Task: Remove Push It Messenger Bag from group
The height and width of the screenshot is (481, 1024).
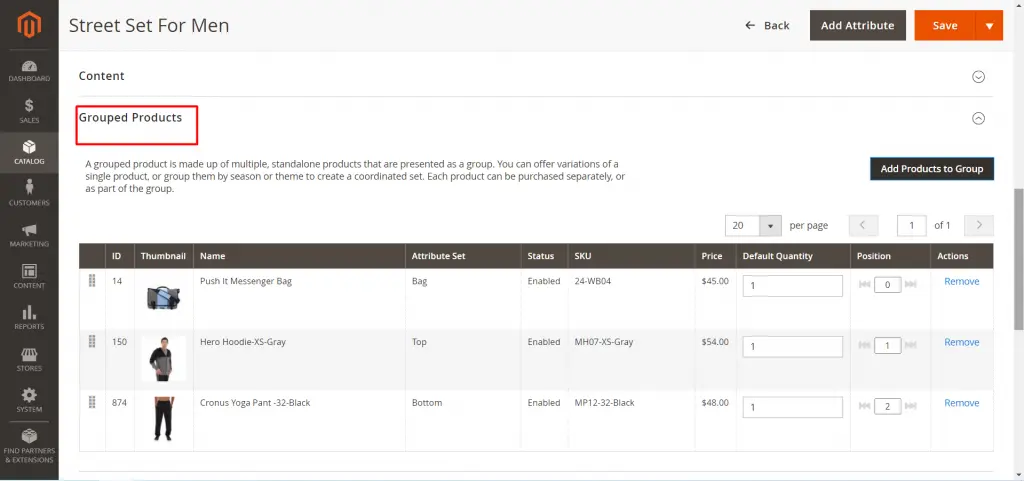Action: (961, 281)
